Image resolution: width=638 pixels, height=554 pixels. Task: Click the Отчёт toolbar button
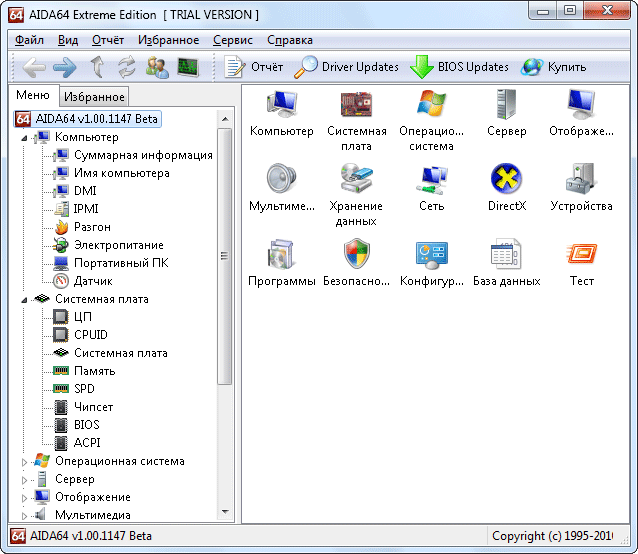click(253, 67)
